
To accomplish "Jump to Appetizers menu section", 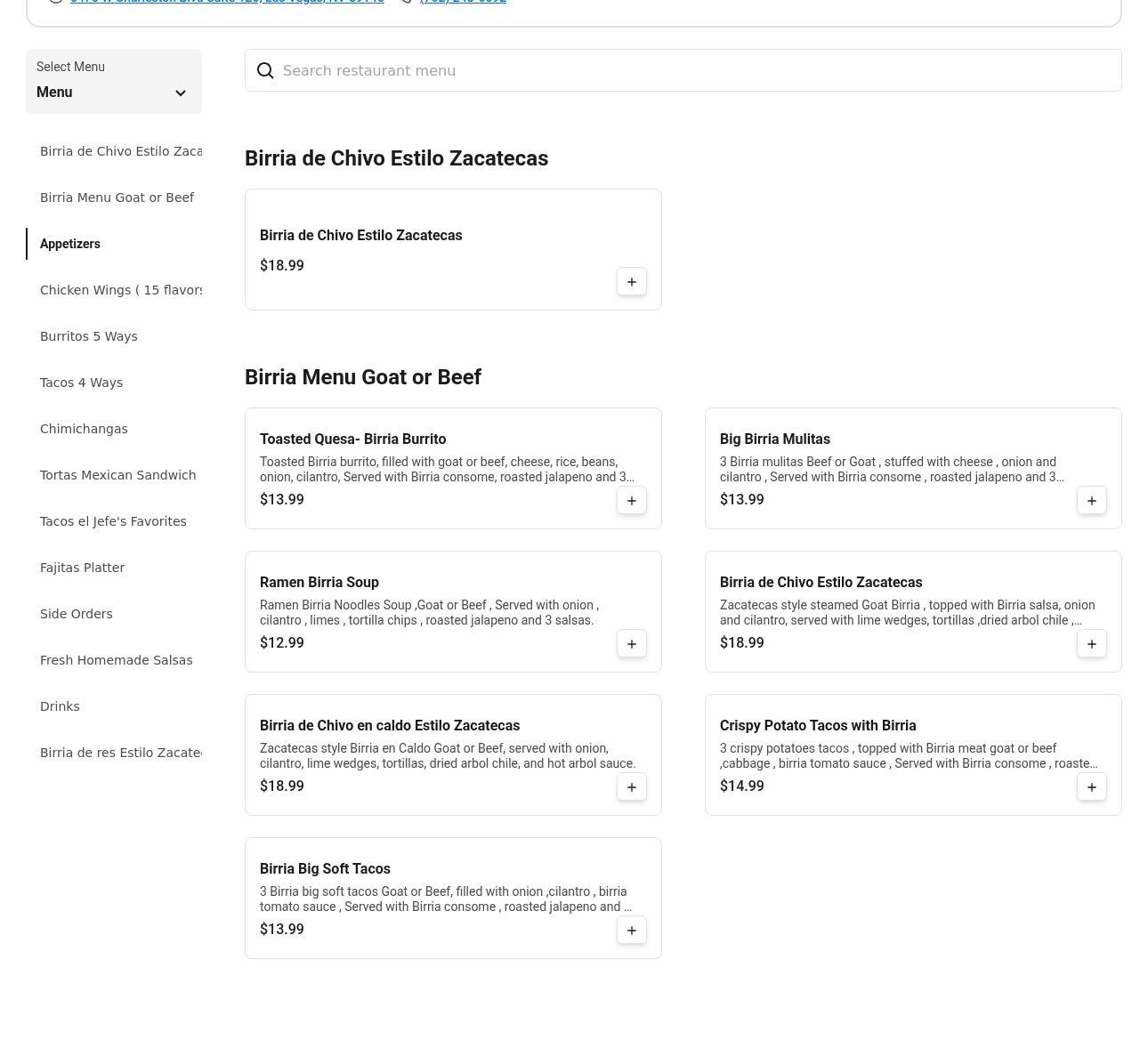I will tap(70, 244).
